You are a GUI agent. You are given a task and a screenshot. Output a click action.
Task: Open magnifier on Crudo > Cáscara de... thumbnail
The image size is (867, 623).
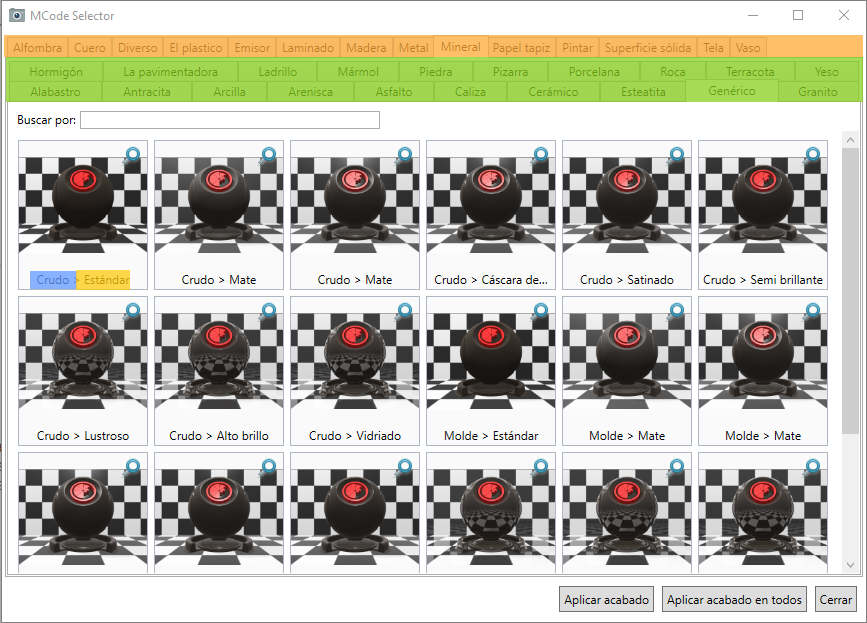[540, 155]
